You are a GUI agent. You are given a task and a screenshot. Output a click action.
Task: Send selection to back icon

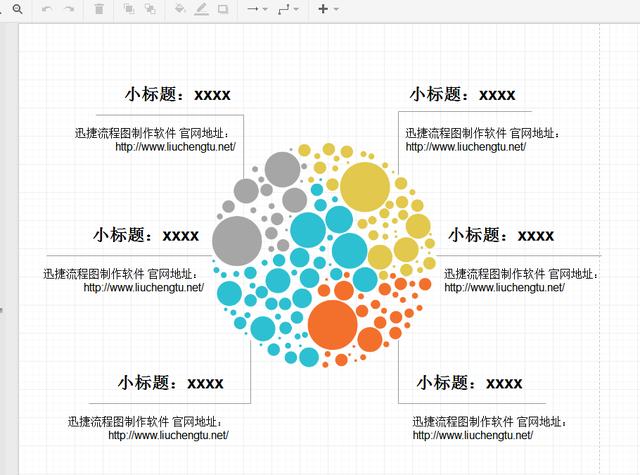[x=151, y=9]
